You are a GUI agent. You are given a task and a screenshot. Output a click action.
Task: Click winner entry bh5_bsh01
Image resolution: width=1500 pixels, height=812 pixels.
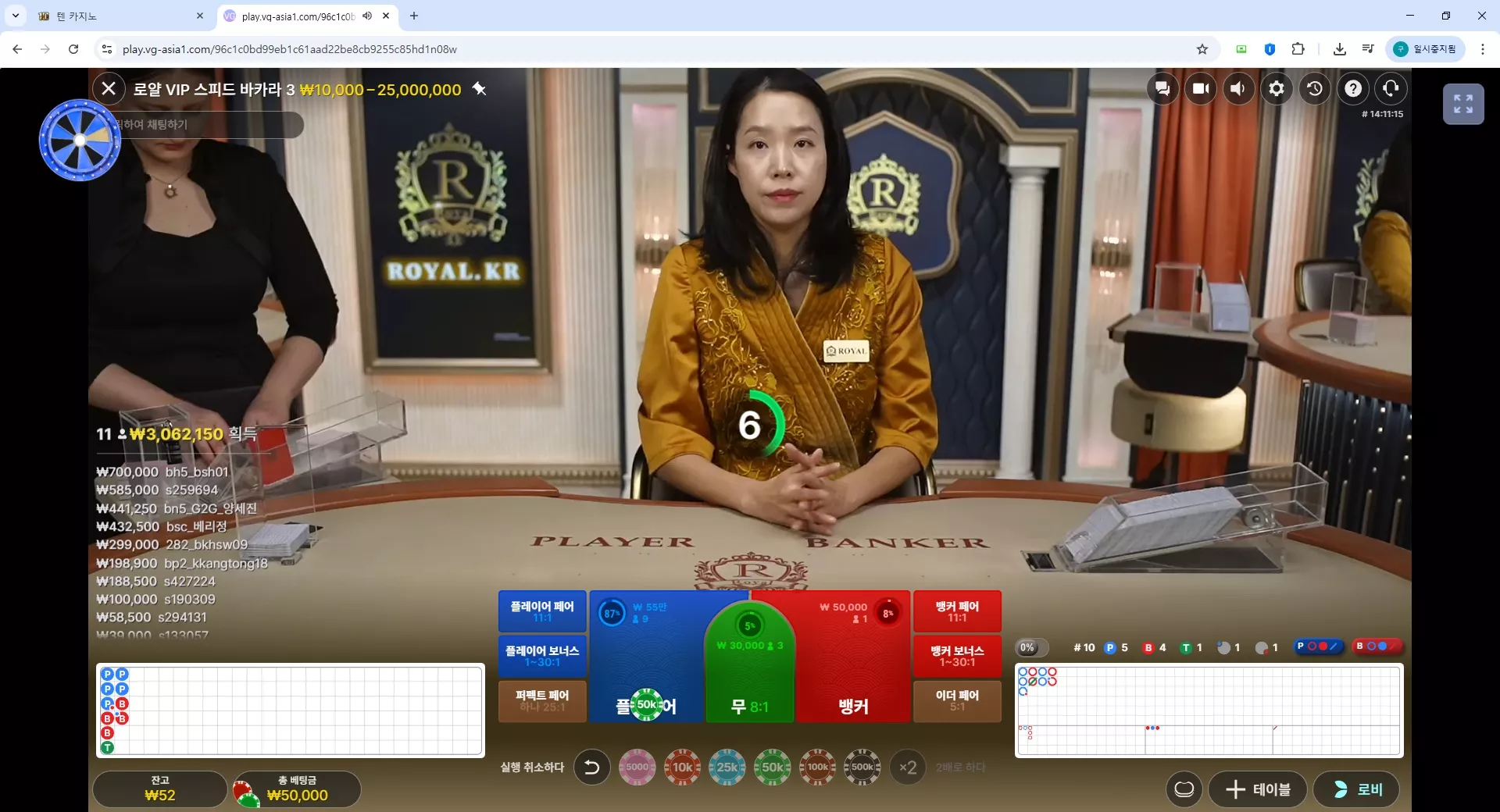tap(162, 472)
